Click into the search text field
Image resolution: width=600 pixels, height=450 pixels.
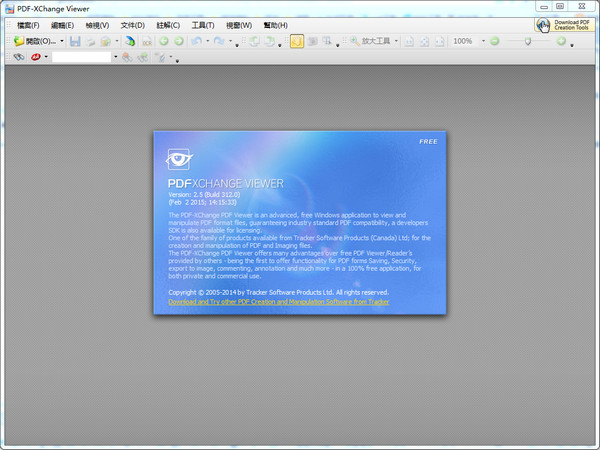81,58
